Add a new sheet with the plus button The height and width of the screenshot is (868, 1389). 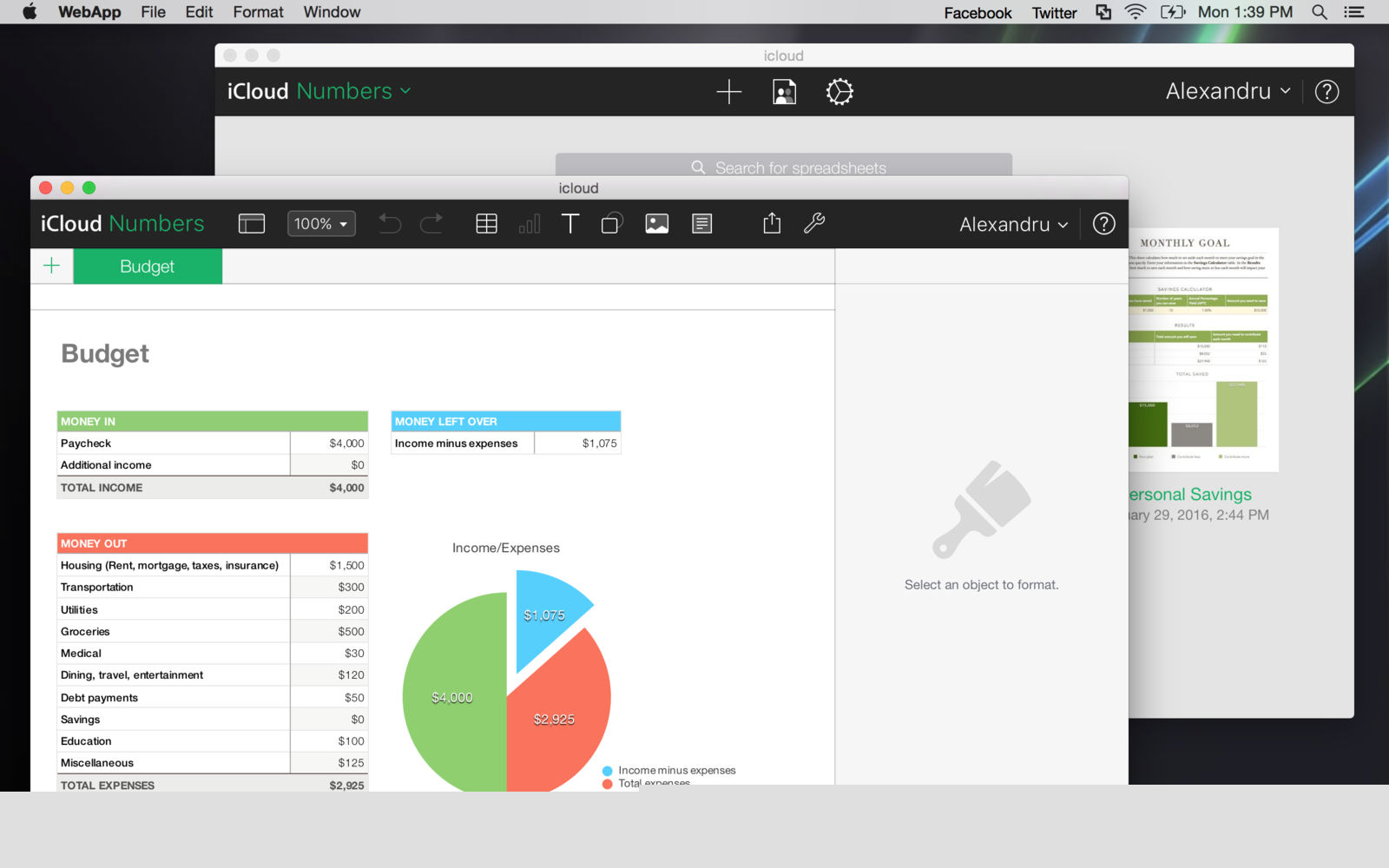coord(51,266)
